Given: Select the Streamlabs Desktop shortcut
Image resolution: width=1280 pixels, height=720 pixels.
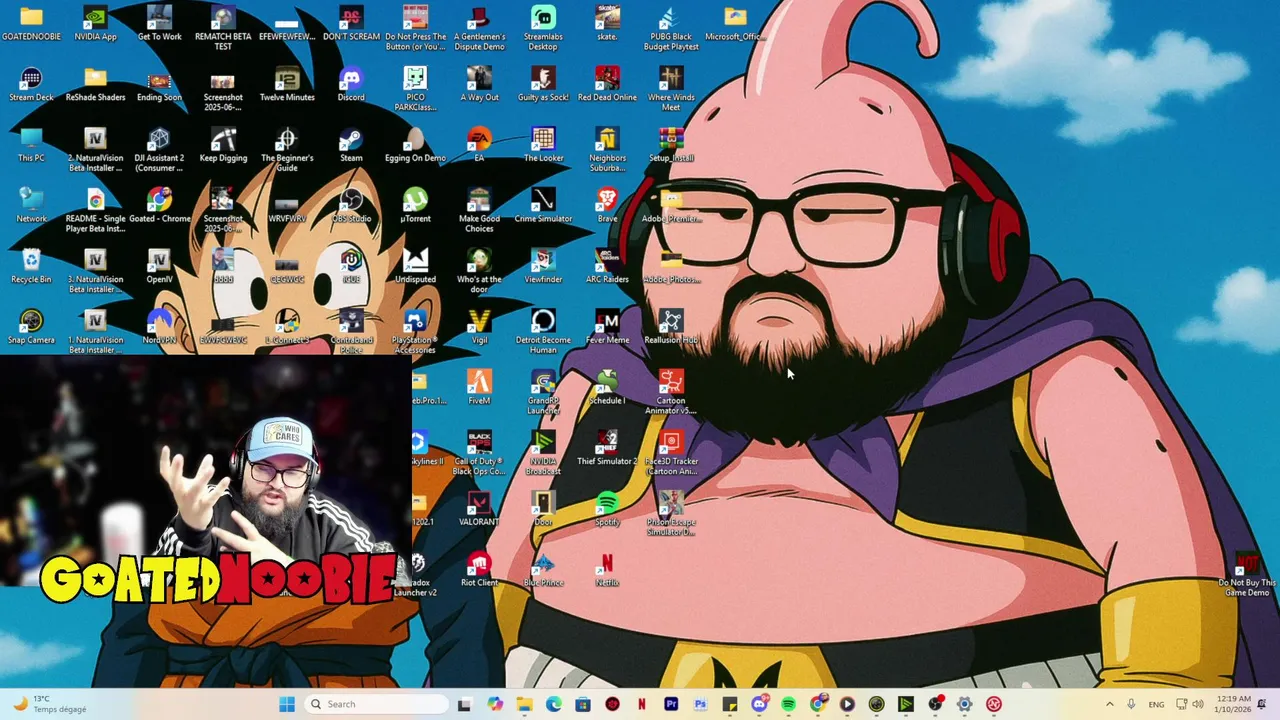Looking at the screenshot, I should click(x=543, y=28).
